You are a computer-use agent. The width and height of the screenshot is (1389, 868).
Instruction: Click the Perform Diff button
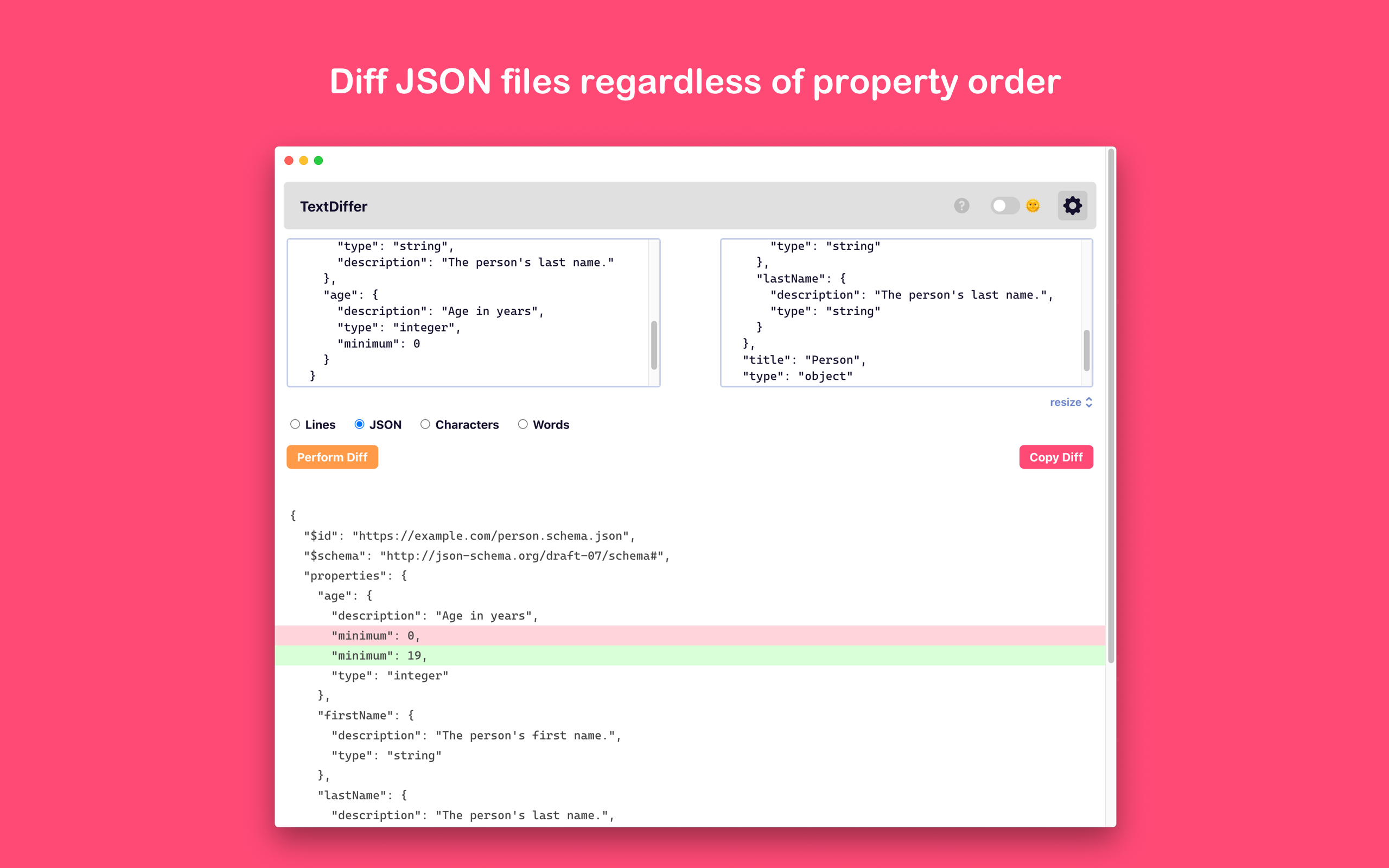click(332, 457)
